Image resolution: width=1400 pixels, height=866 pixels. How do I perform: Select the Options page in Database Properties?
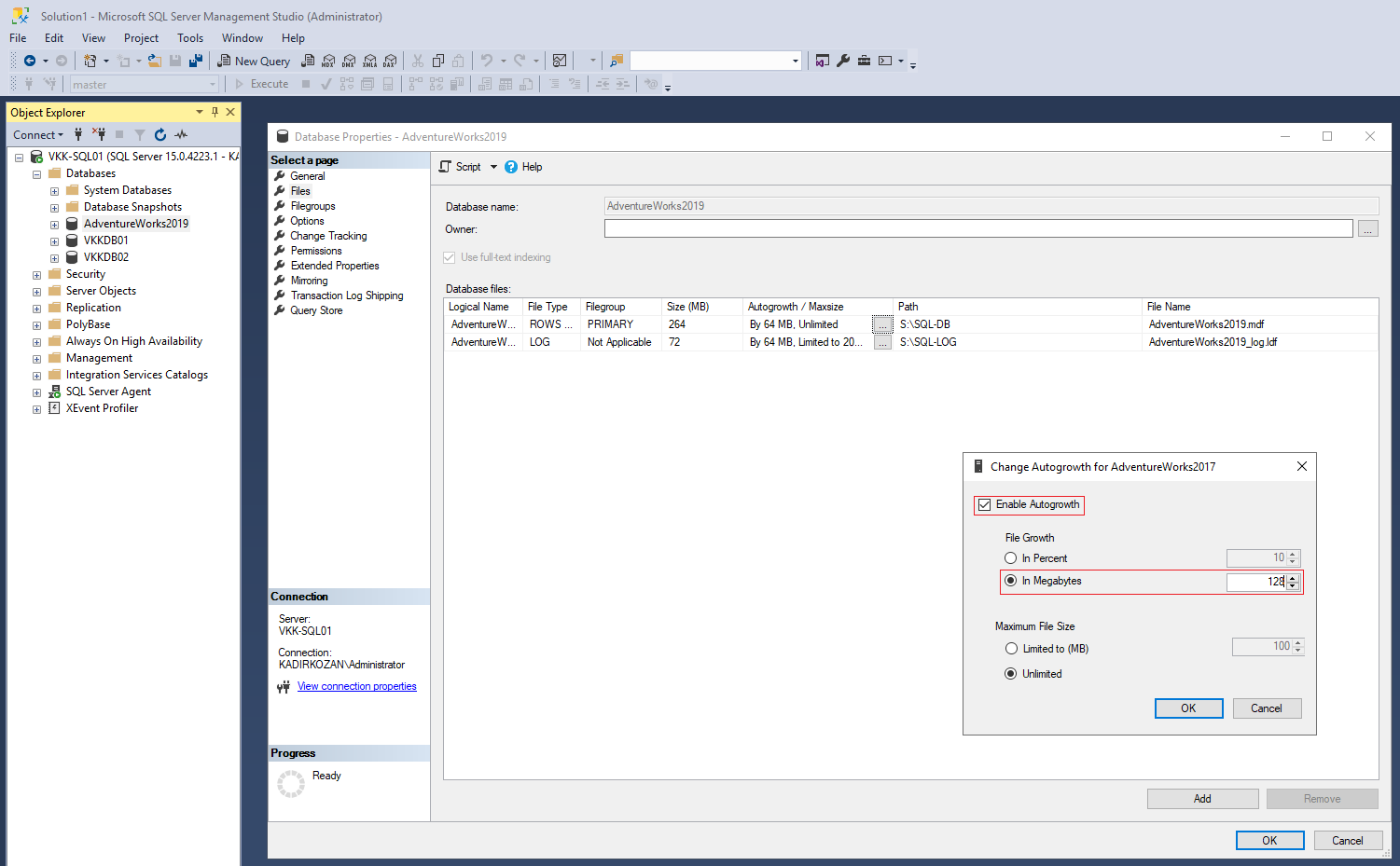pos(306,220)
